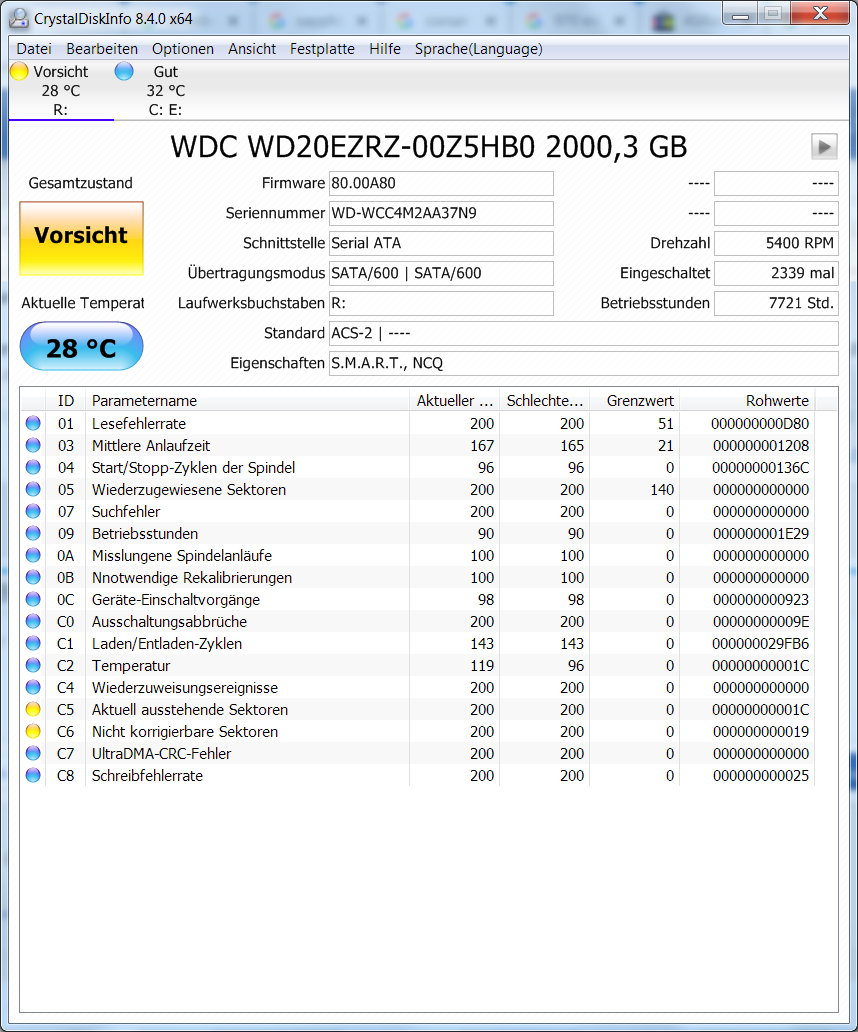Screen dimensions: 858x1032
Task: Select raw value 000000000019
Action: click(x=761, y=731)
